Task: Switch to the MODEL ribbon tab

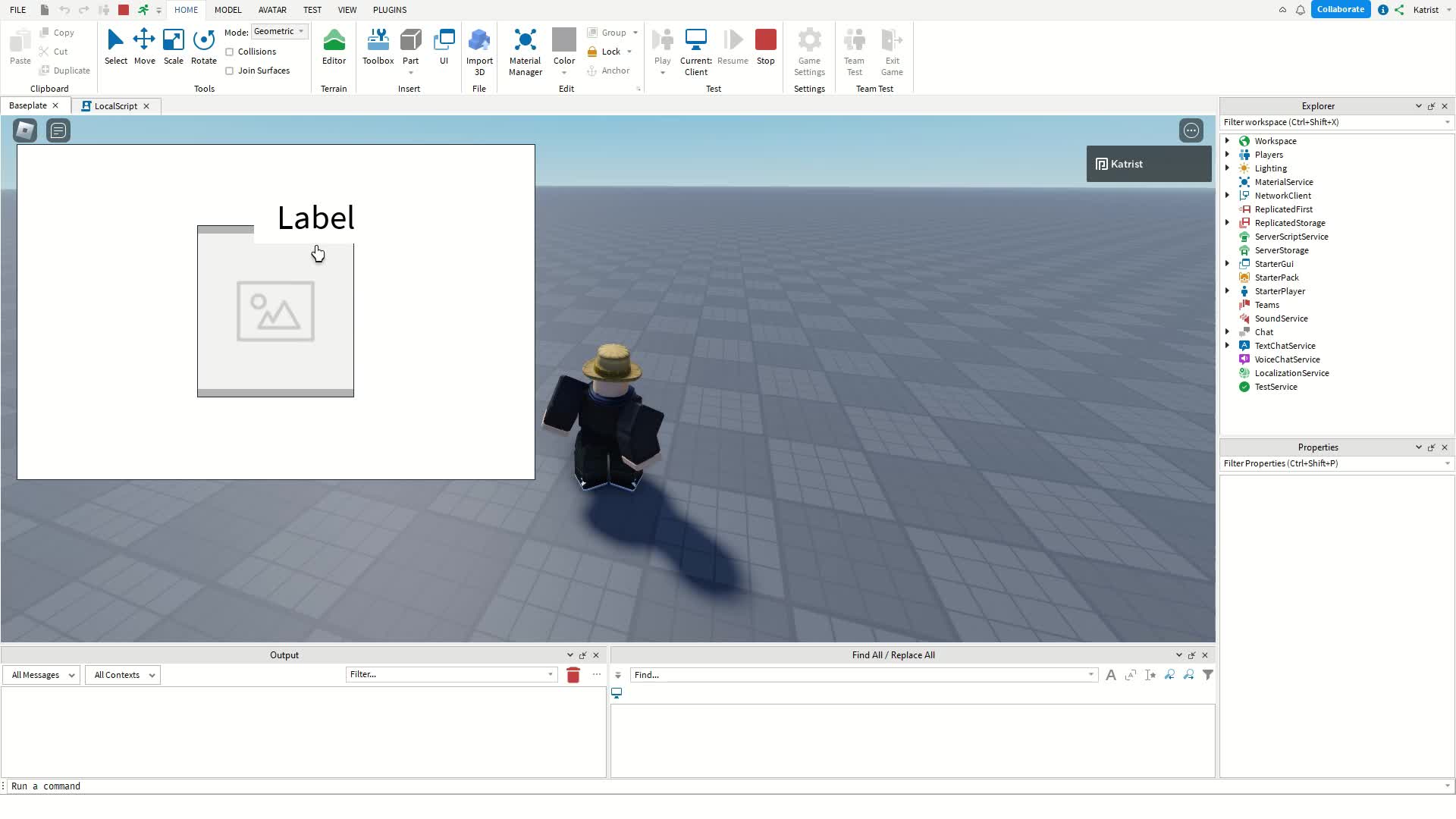Action: click(227, 10)
